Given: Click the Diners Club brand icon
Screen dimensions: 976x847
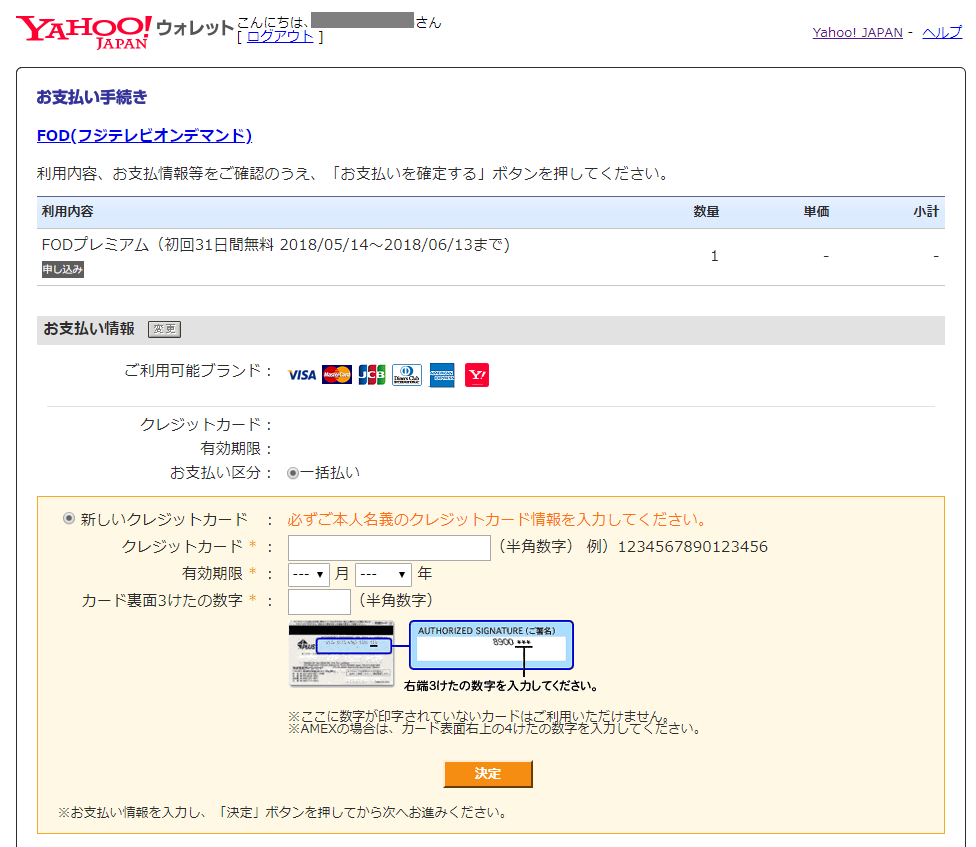Looking at the screenshot, I should [406, 375].
